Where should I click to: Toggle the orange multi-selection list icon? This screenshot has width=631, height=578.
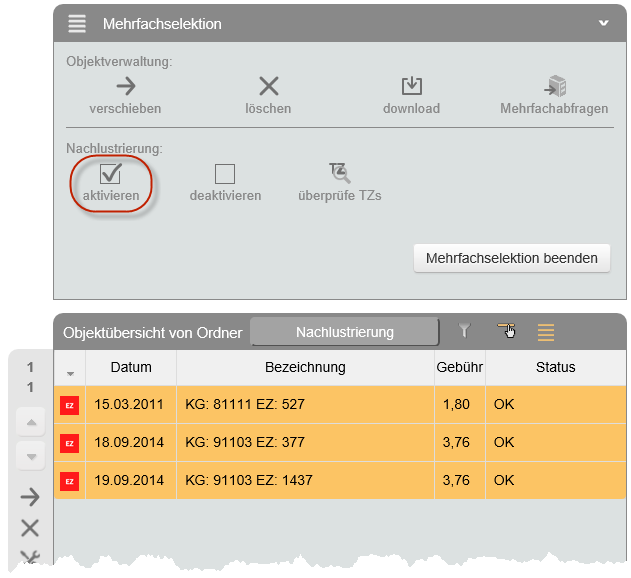tap(546, 332)
